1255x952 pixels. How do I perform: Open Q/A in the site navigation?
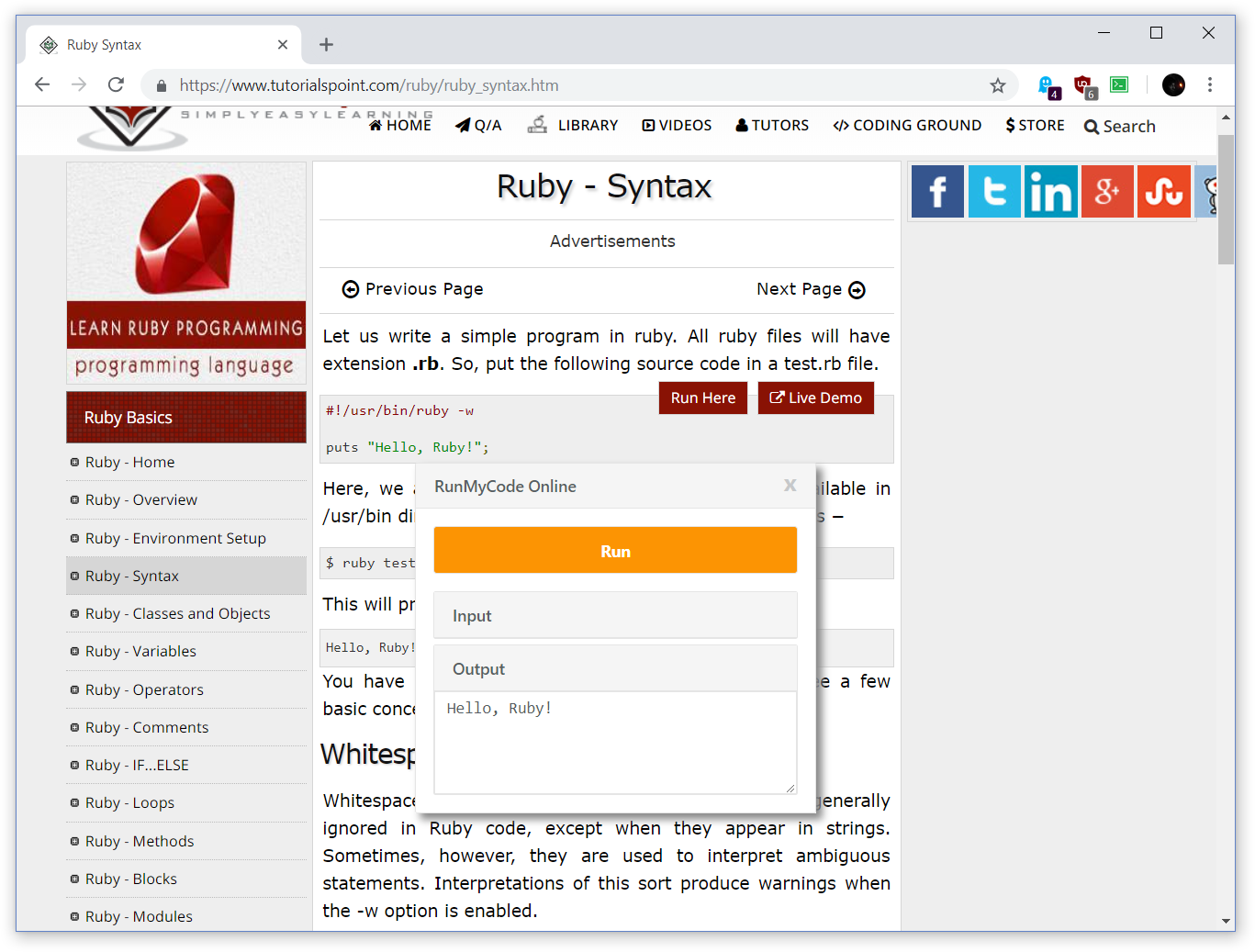click(x=478, y=125)
